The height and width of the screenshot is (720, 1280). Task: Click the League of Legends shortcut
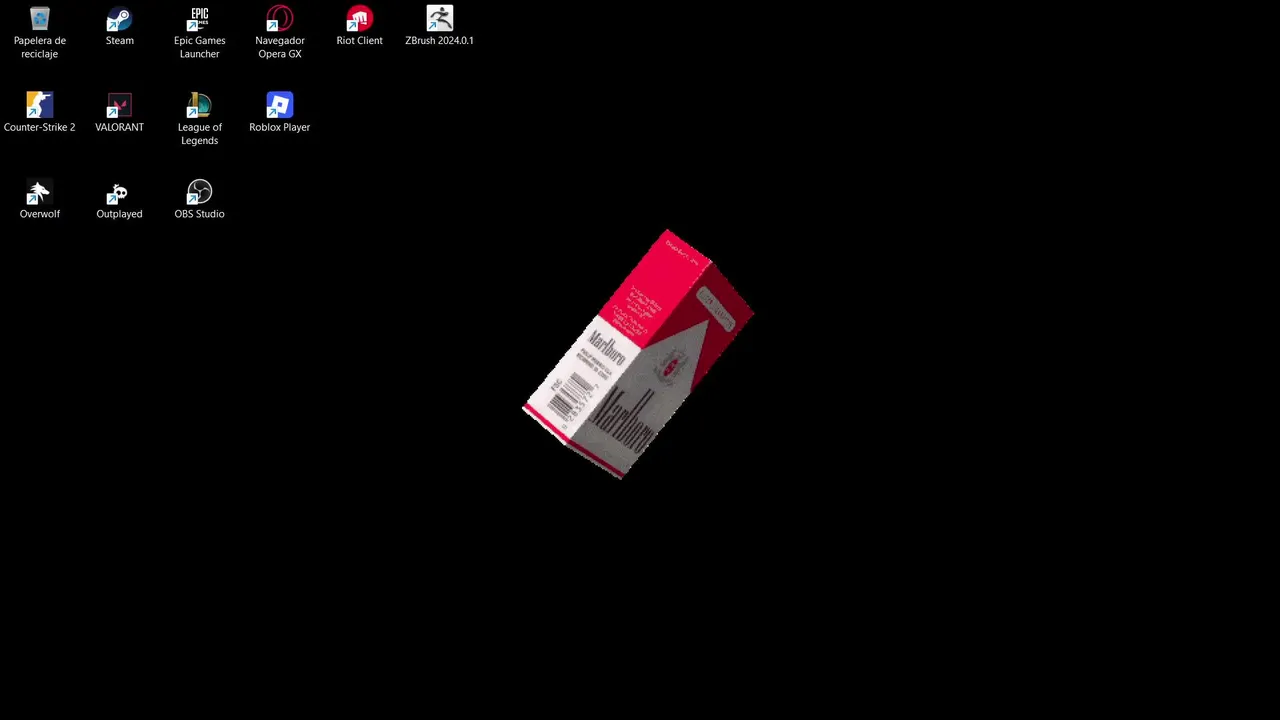pos(199,119)
